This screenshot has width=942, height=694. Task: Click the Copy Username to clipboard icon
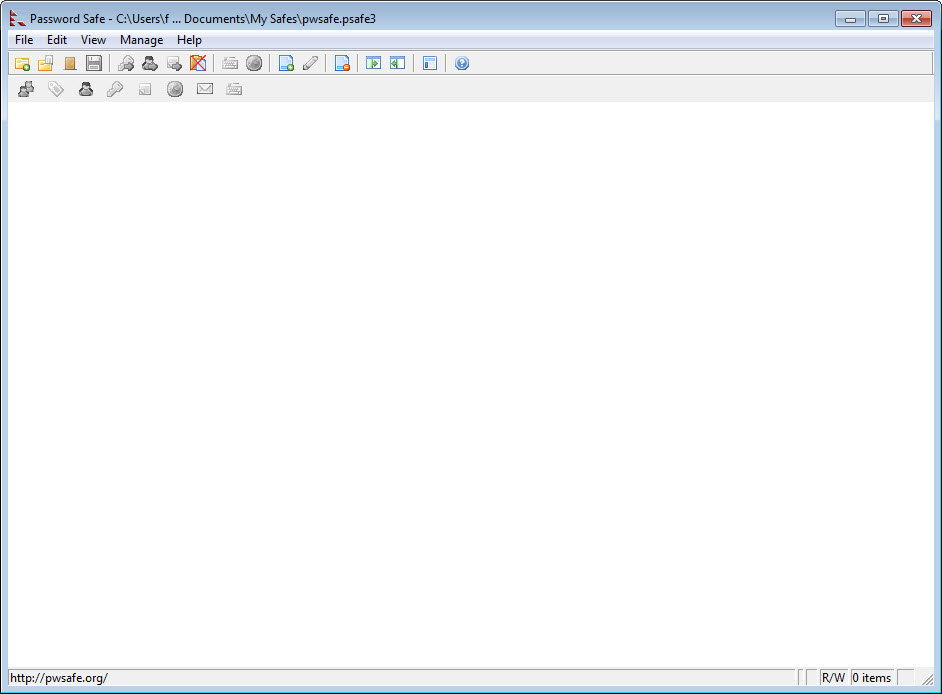pos(150,63)
